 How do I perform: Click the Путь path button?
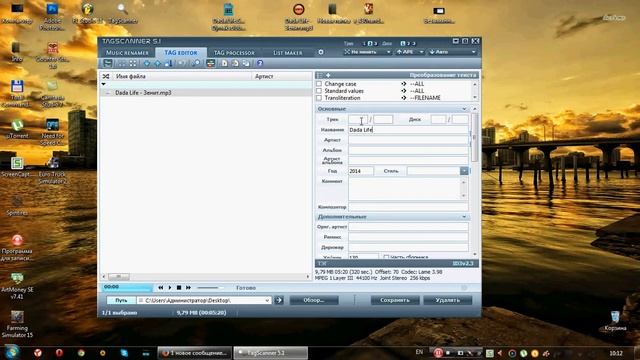121,300
